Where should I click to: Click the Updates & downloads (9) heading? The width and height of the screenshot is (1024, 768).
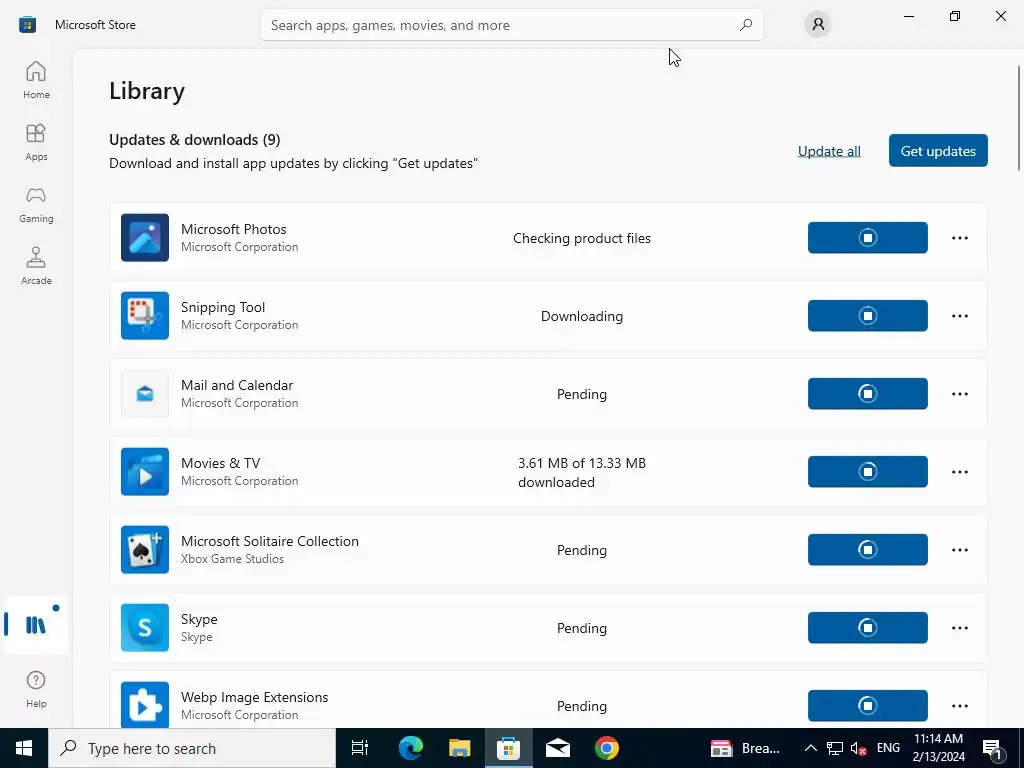(x=195, y=140)
